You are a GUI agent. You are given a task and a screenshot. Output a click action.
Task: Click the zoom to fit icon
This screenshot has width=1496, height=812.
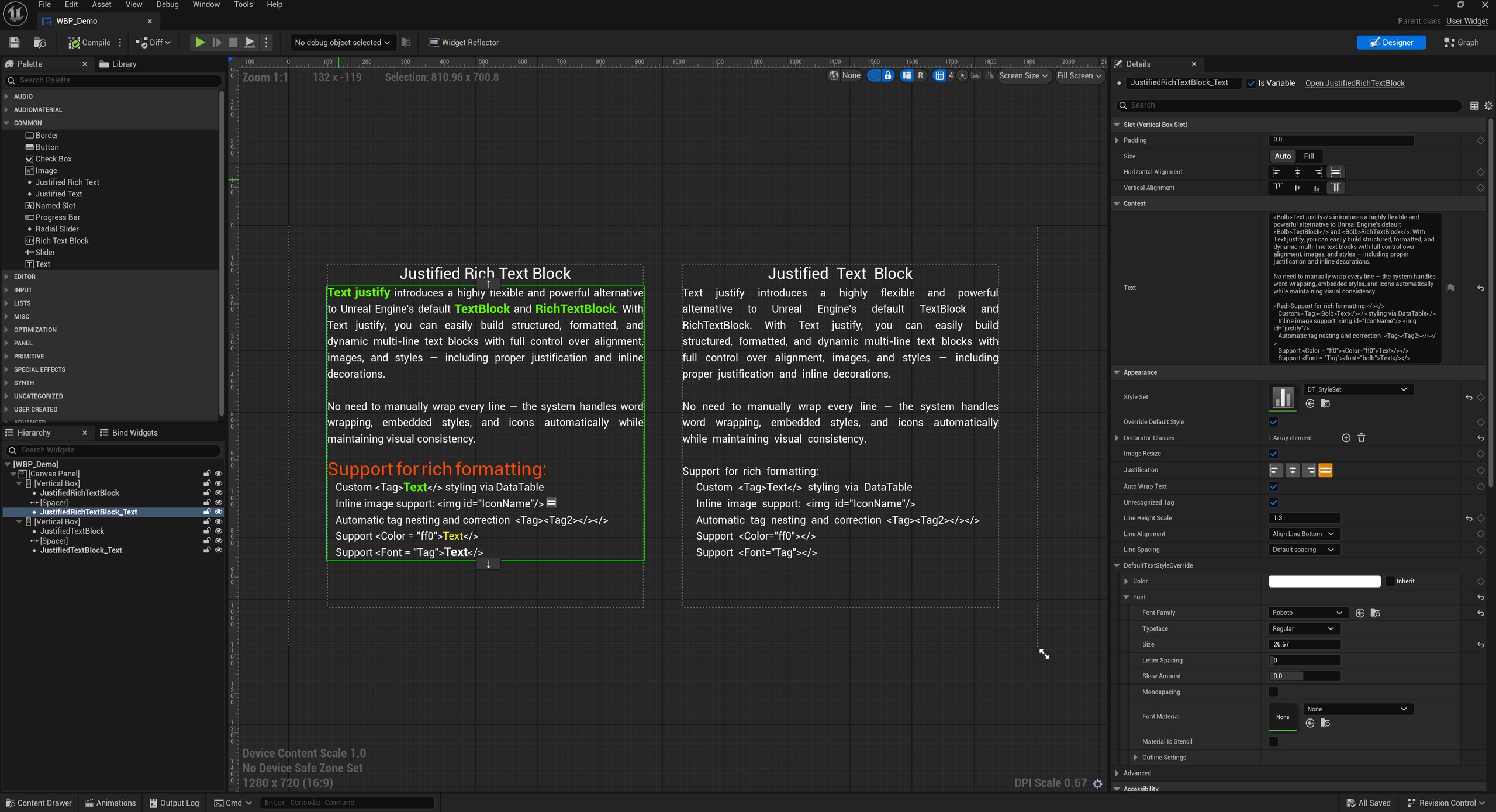click(x=962, y=75)
